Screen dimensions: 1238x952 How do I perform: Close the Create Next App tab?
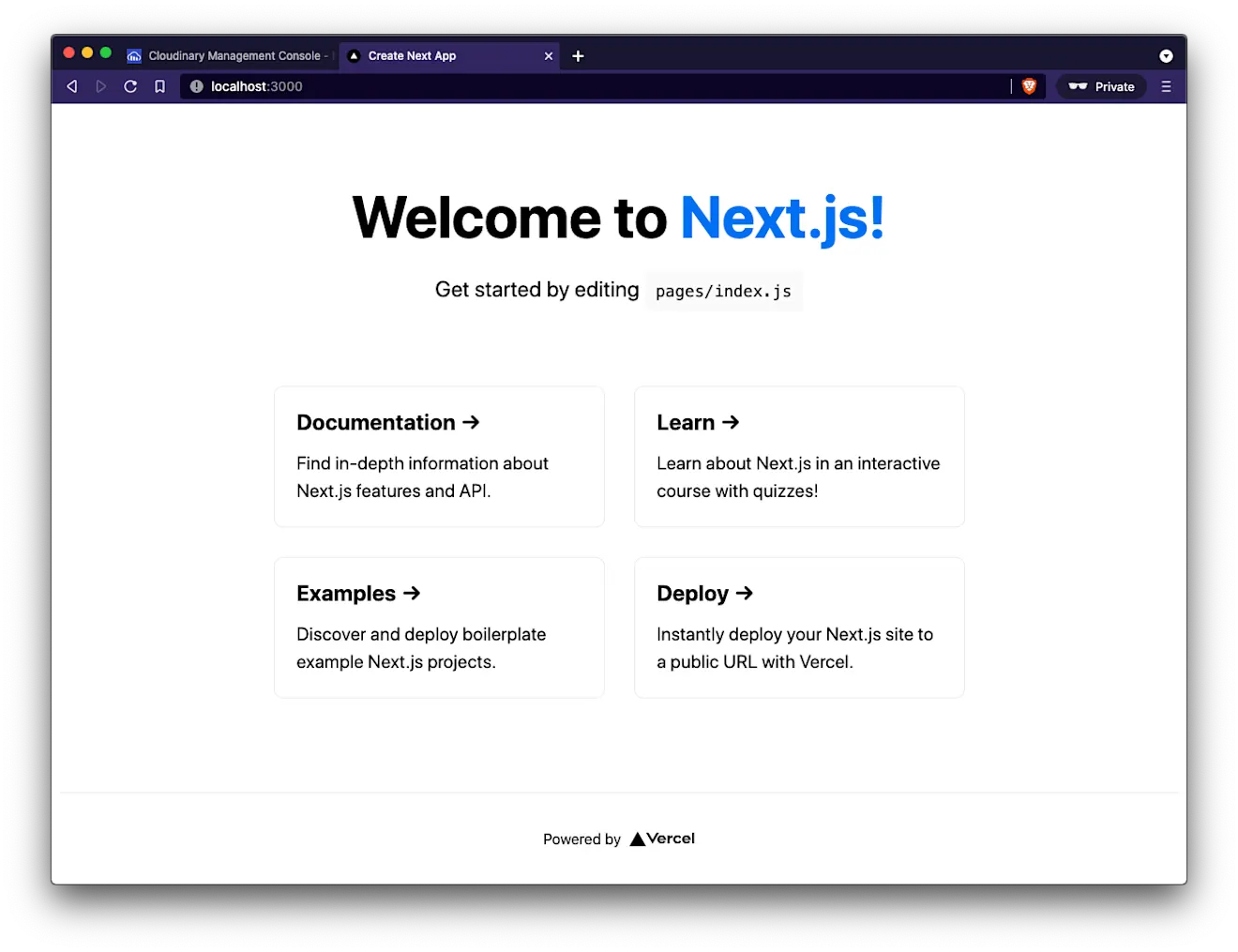[549, 56]
